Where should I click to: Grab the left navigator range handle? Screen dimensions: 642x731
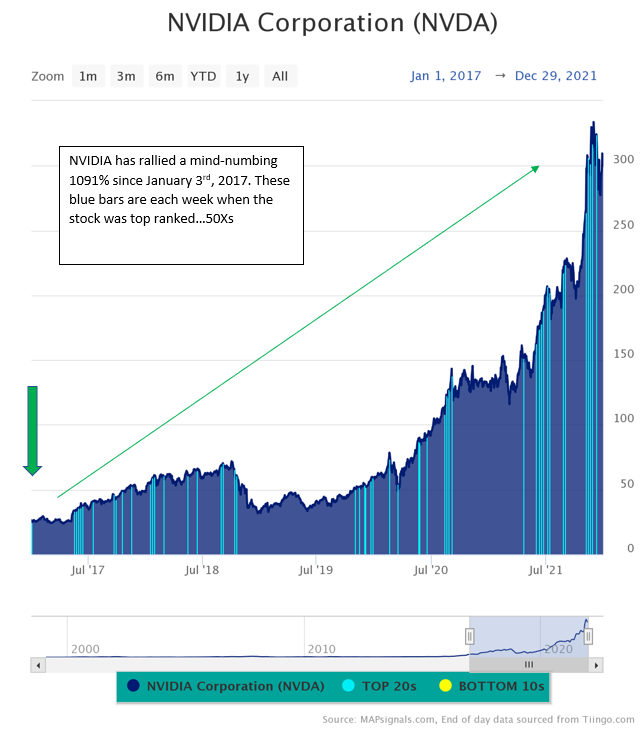pyautogui.click(x=469, y=636)
